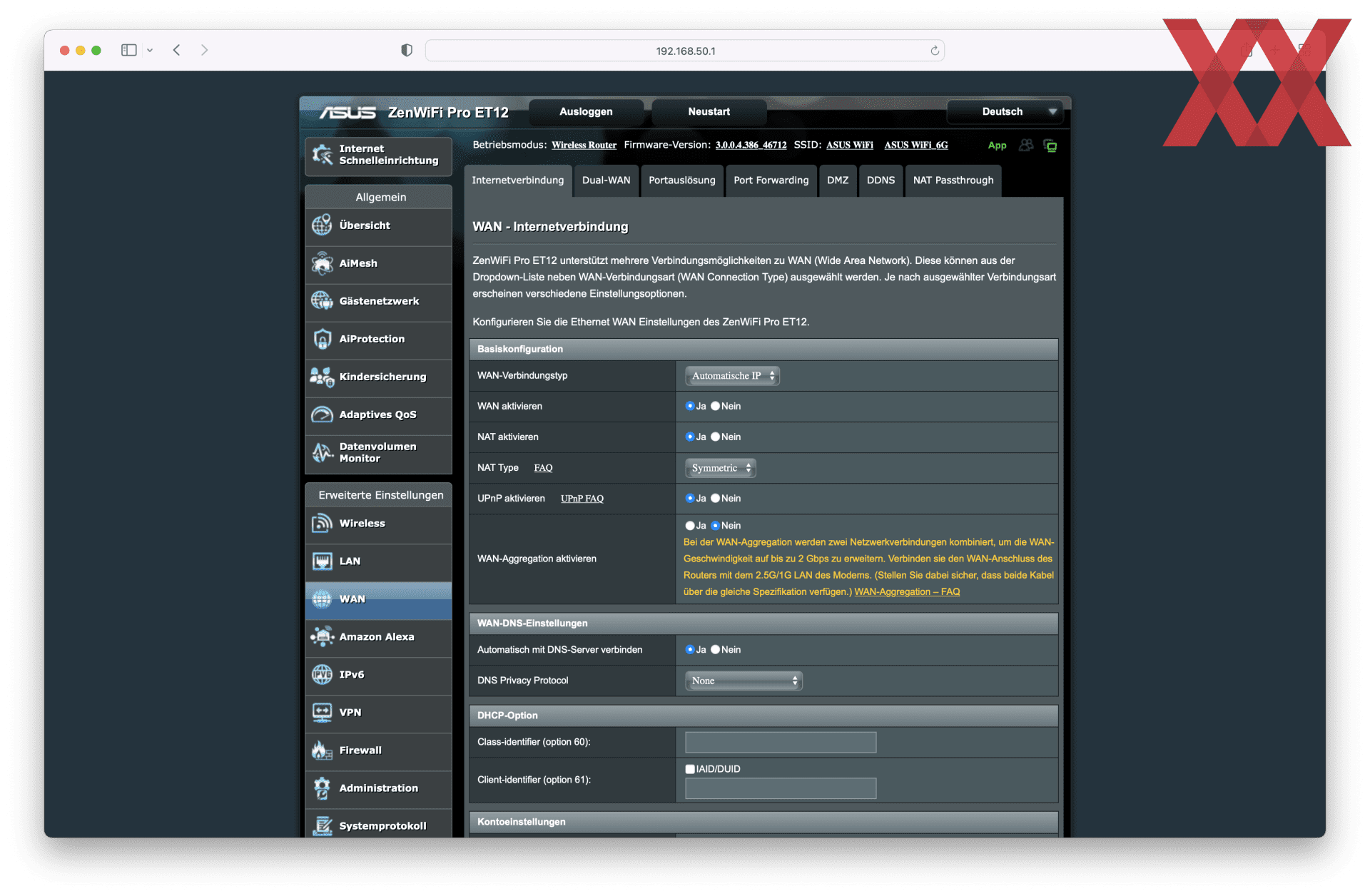This screenshot has height=896, width=1370.
Task: Click the WAN globe icon in sidebar
Action: point(322,599)
